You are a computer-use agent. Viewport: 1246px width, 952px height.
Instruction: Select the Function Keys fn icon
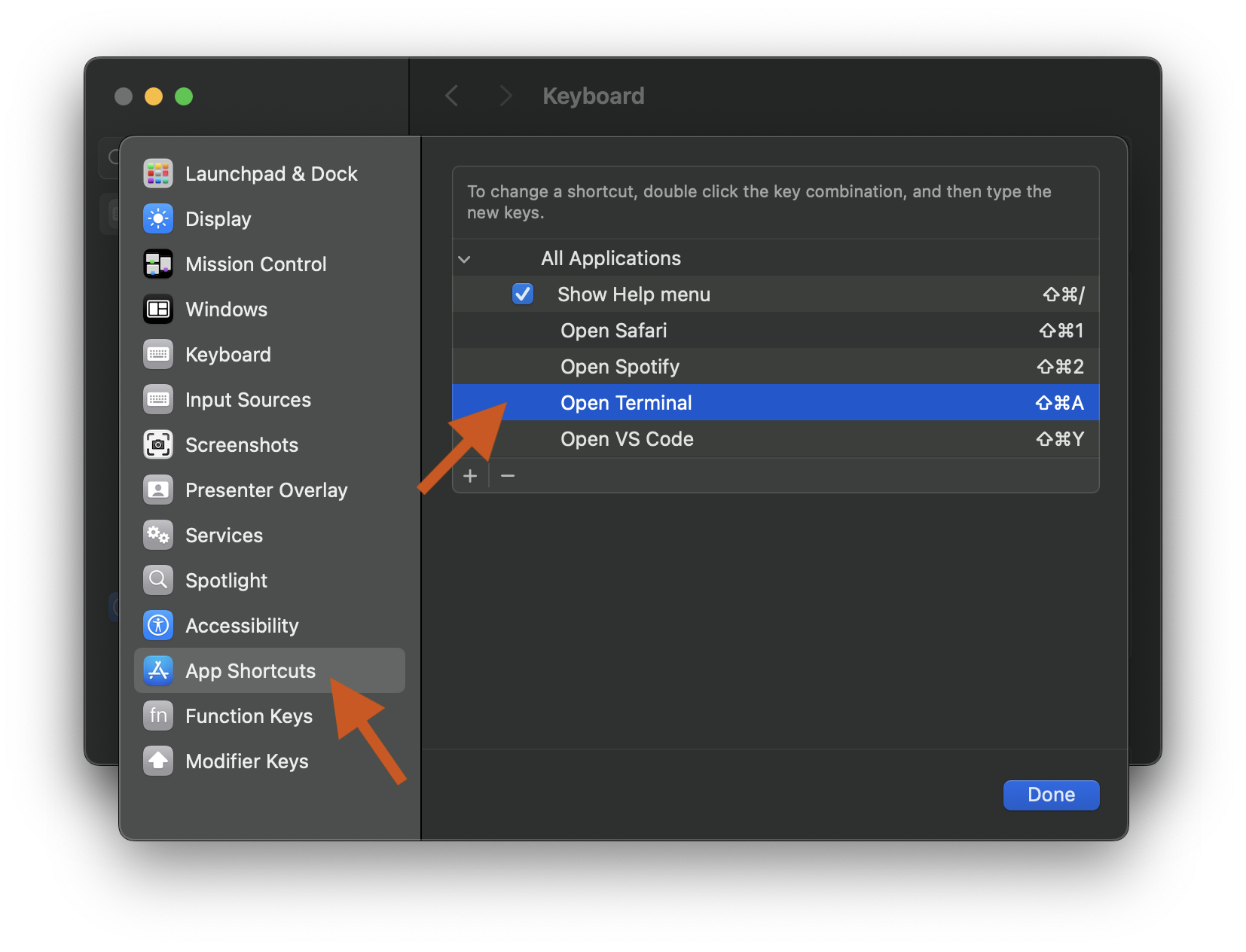click(x=158, y=716)
